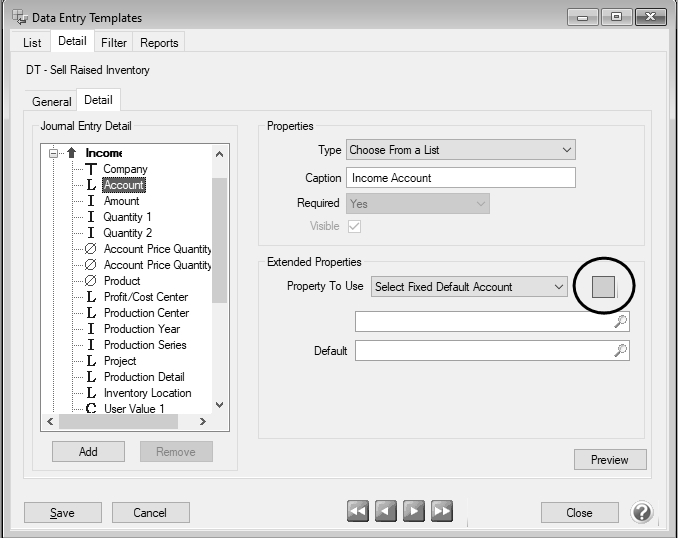Collapse the Income tree node
The image size is (678, 538).
[54, 153]
